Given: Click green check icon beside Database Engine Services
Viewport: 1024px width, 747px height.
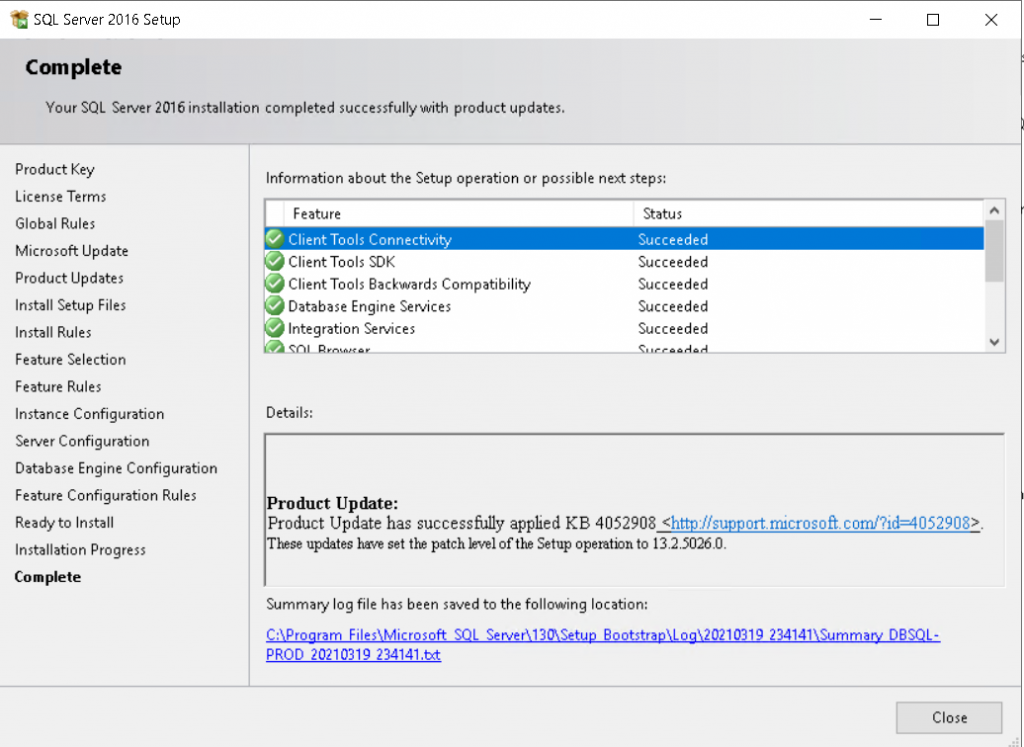Looking at the screenshot, I should point(275,306).
